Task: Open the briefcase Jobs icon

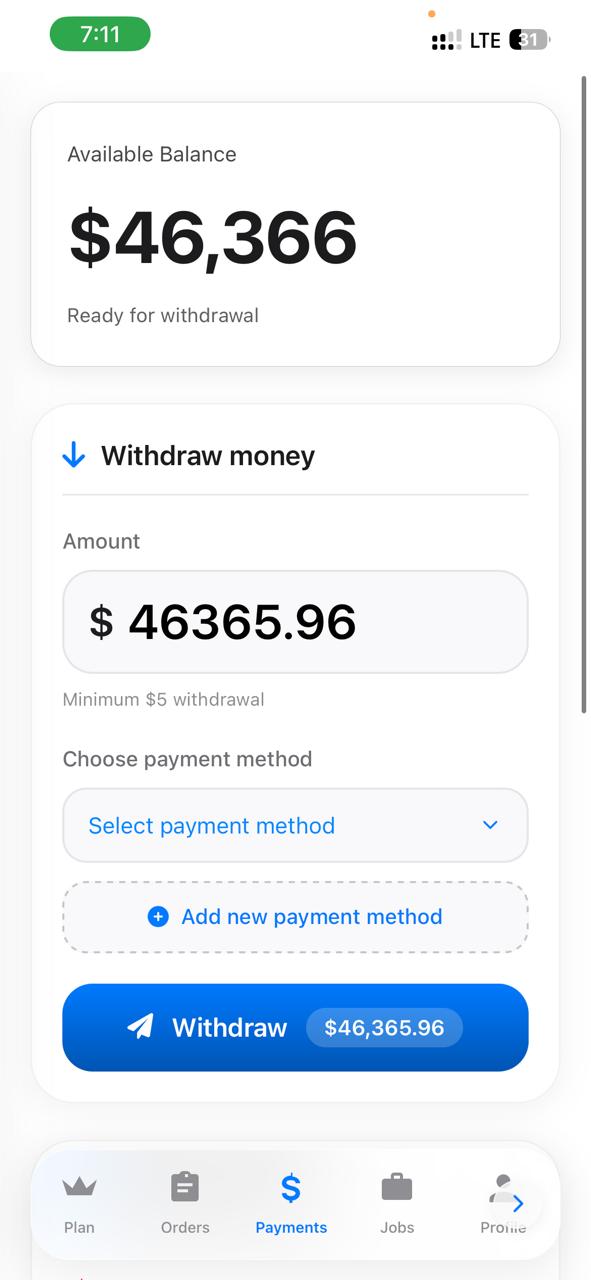Action: pos(397,1186)
